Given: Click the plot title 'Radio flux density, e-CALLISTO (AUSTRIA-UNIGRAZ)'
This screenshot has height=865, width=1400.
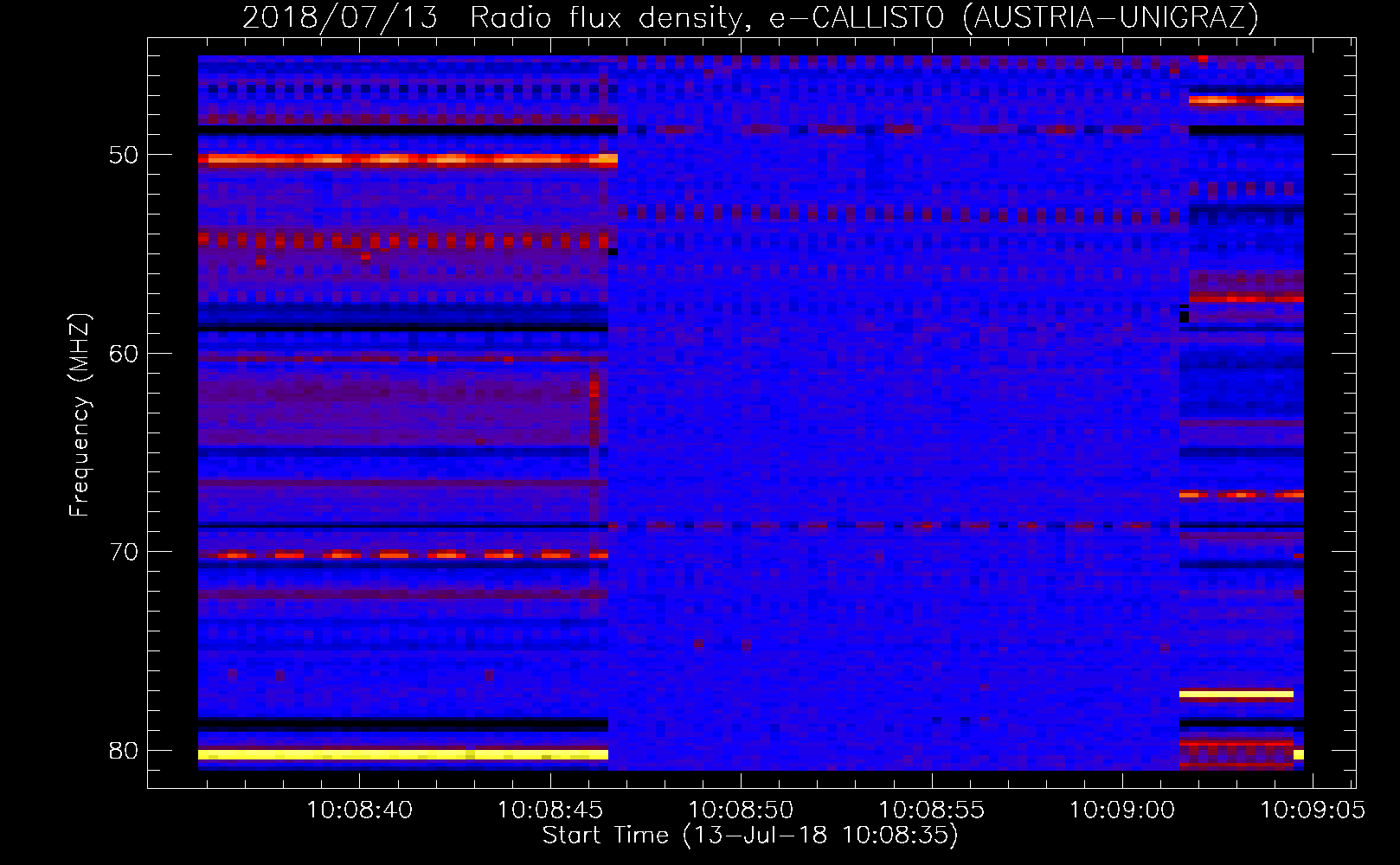Looking at the screenshot, I should coord(864,17).
